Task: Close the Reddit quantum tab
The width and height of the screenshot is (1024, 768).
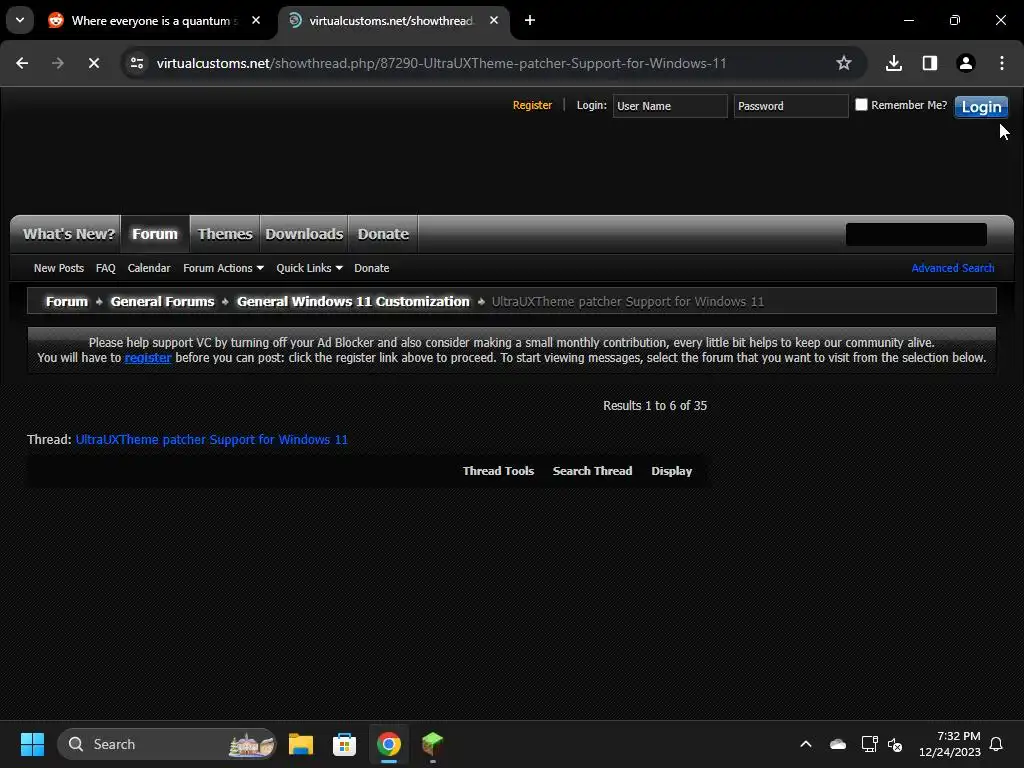Action: (x=256, y=20)
